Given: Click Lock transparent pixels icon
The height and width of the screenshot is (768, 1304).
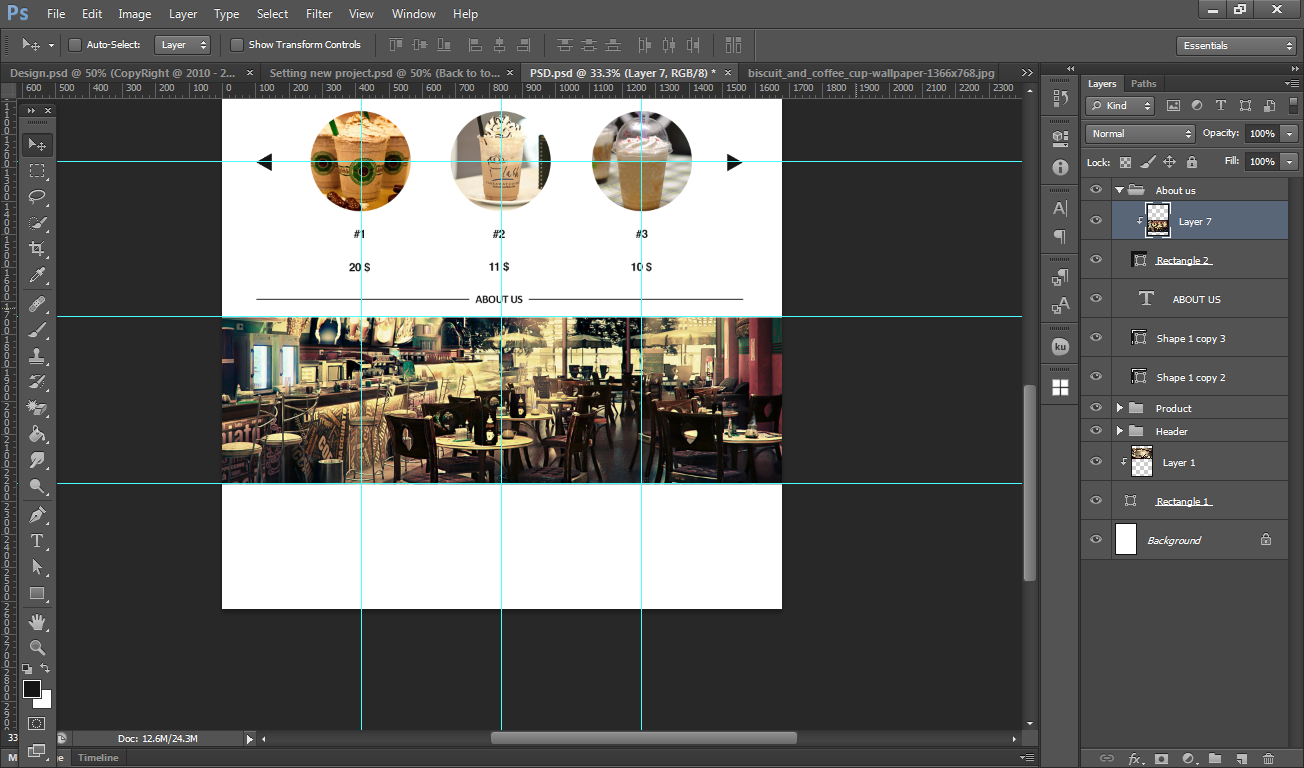Looking at the screenshot, I should pos(1125,162).
